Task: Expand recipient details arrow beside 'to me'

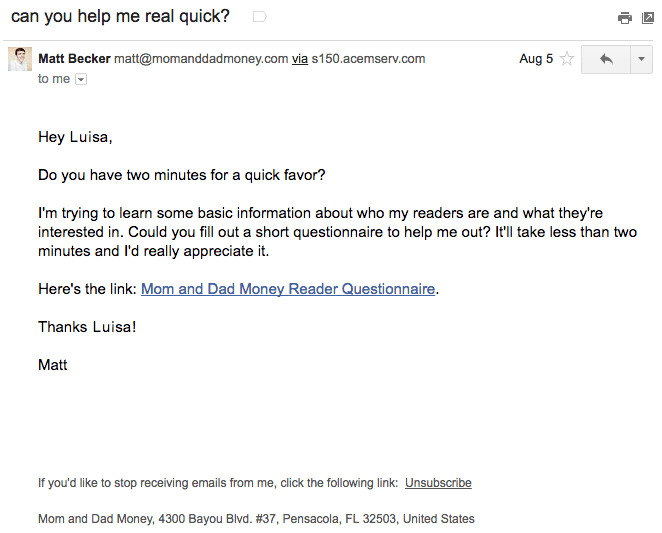Action: tap(81, 79)
